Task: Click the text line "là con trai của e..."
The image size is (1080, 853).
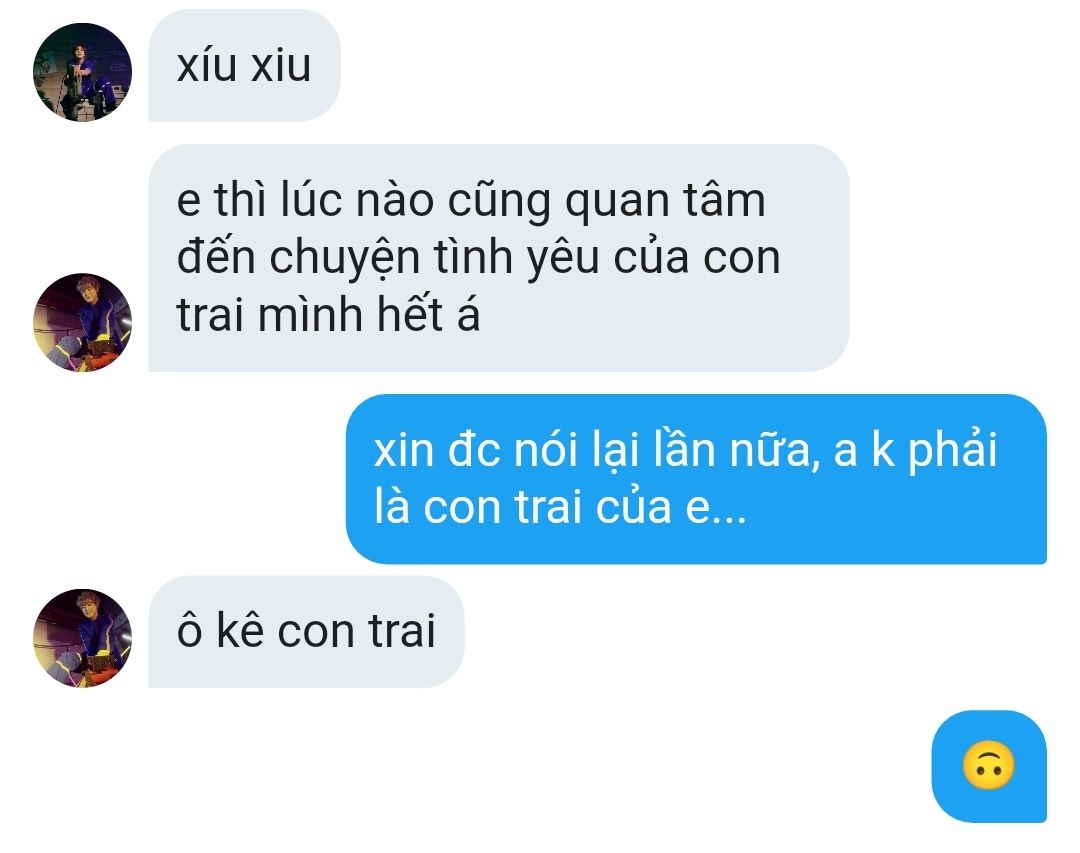Action: 560,507
